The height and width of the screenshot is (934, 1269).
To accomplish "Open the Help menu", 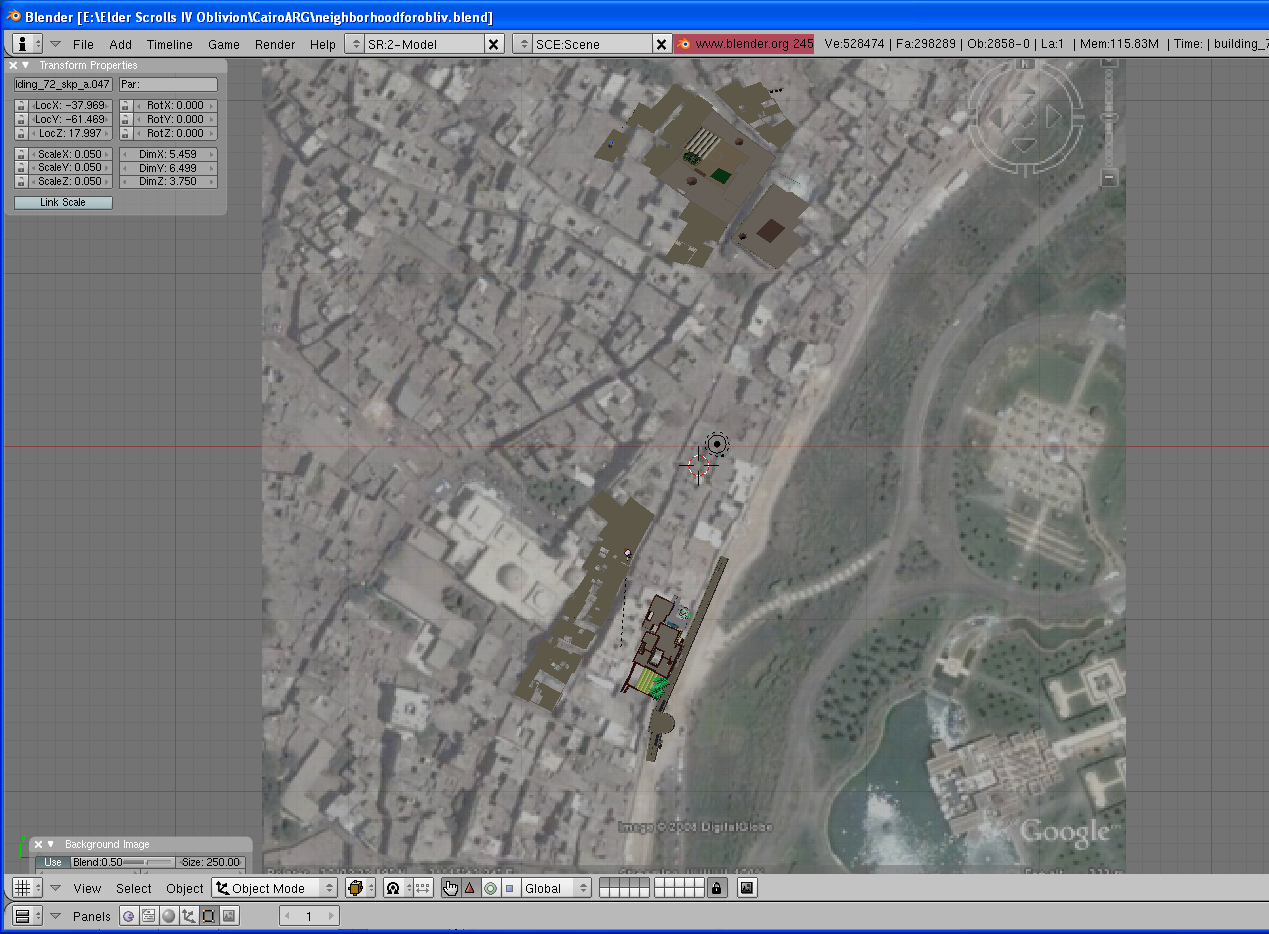I will click(323, 44).
